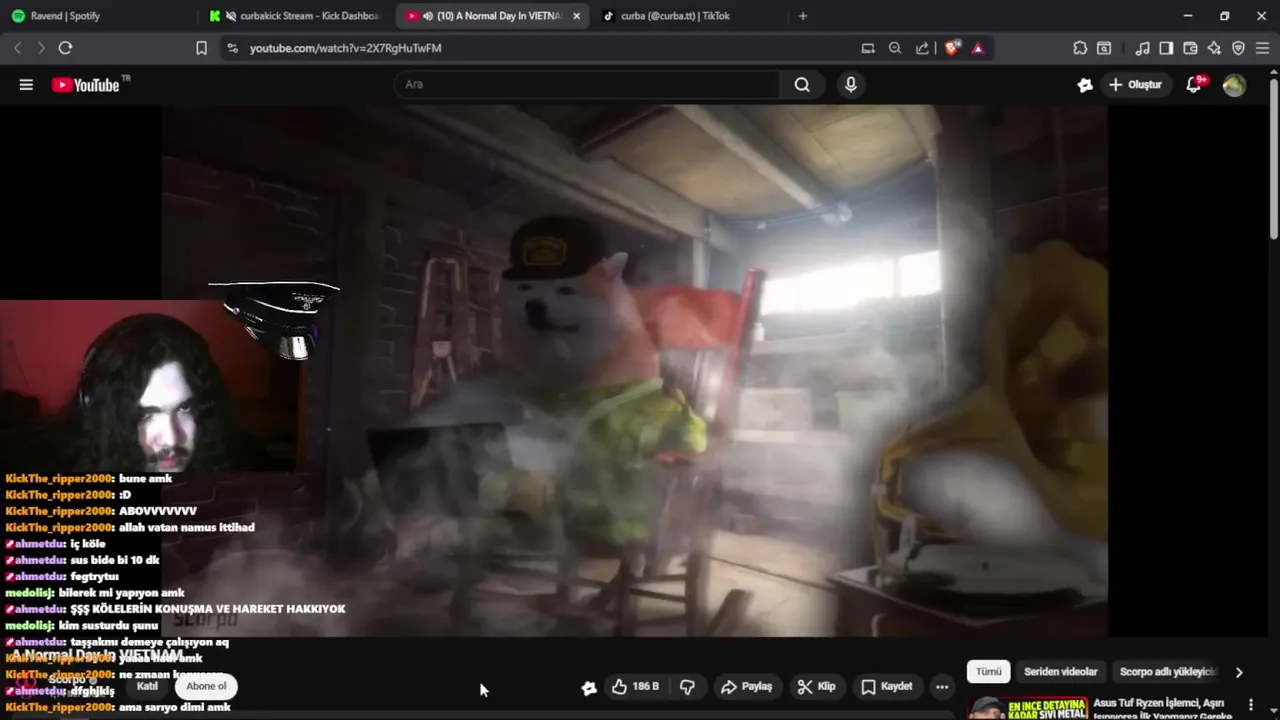This screenshot has height=720, width=1280.
Task: Unmute the Kick Dashboard tab speaker icon
Action: pos(231,16)
